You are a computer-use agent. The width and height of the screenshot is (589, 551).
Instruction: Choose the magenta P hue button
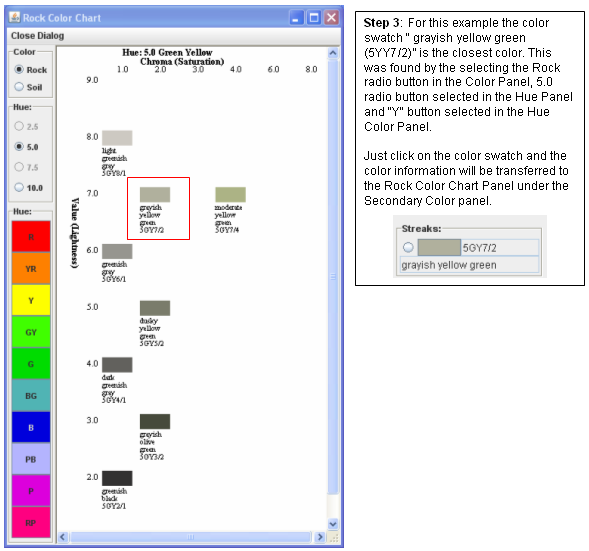[31, 491]
